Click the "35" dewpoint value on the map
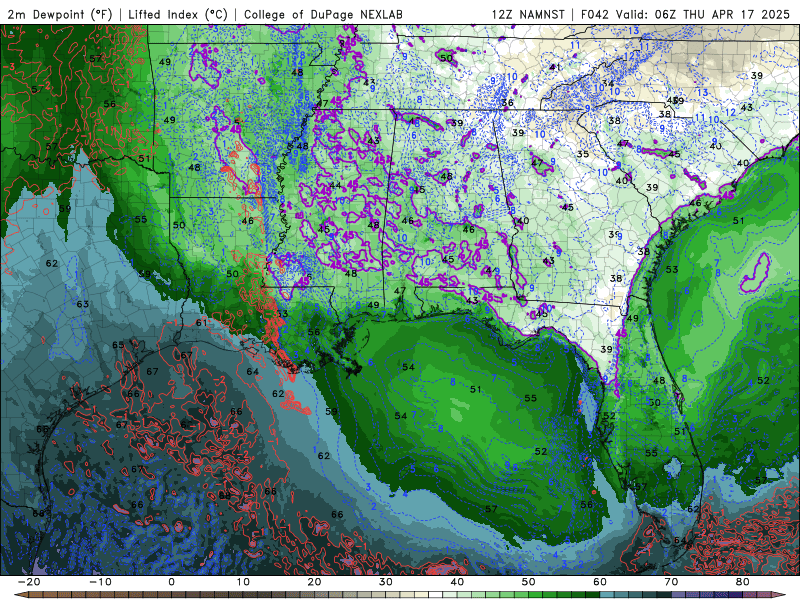This screenshot has width=800, height=600. 583,154
